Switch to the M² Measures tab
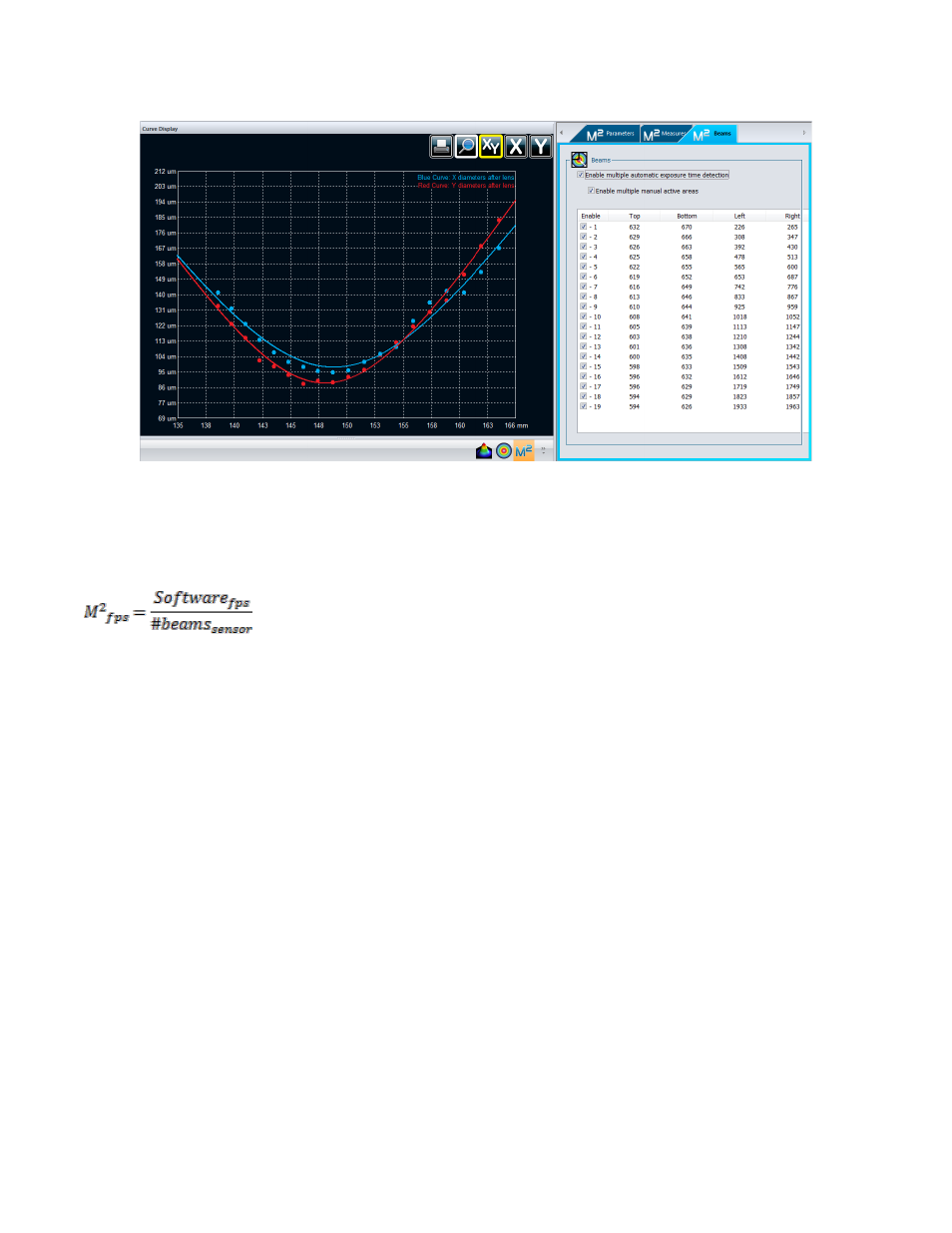 pyautogui.click(x=666, y=134)
